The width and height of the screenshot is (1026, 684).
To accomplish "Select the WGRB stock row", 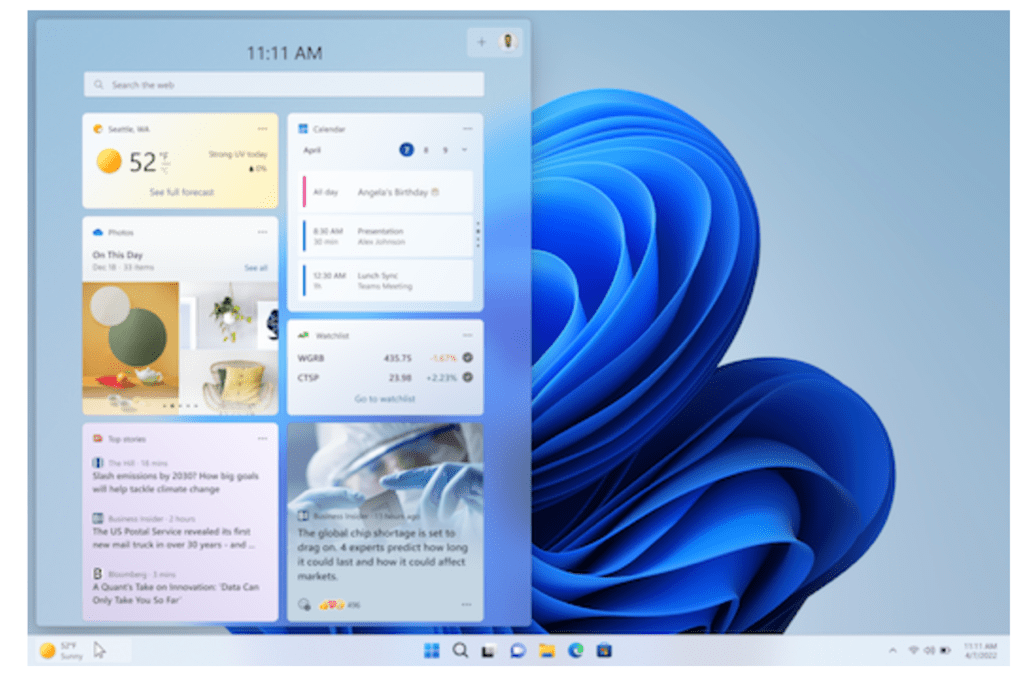I will (385, 358).
